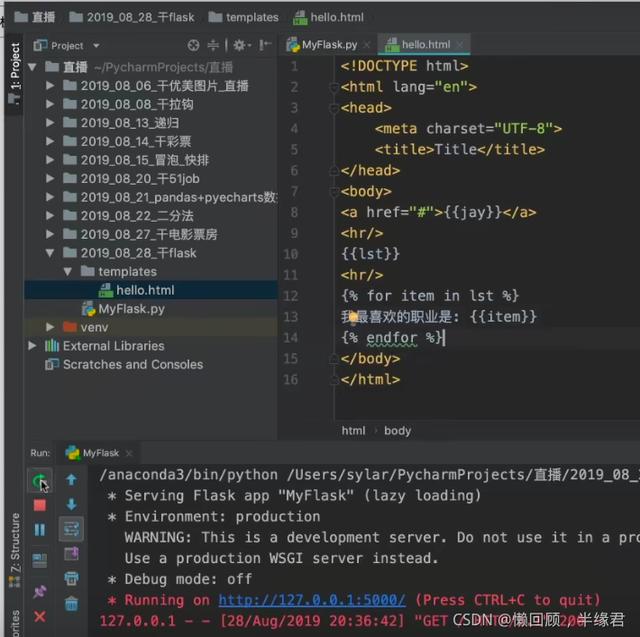This screenshot has height=637, width=640.
Task: Jump down the stack trace with down arrow
Action: coord(71,505)
